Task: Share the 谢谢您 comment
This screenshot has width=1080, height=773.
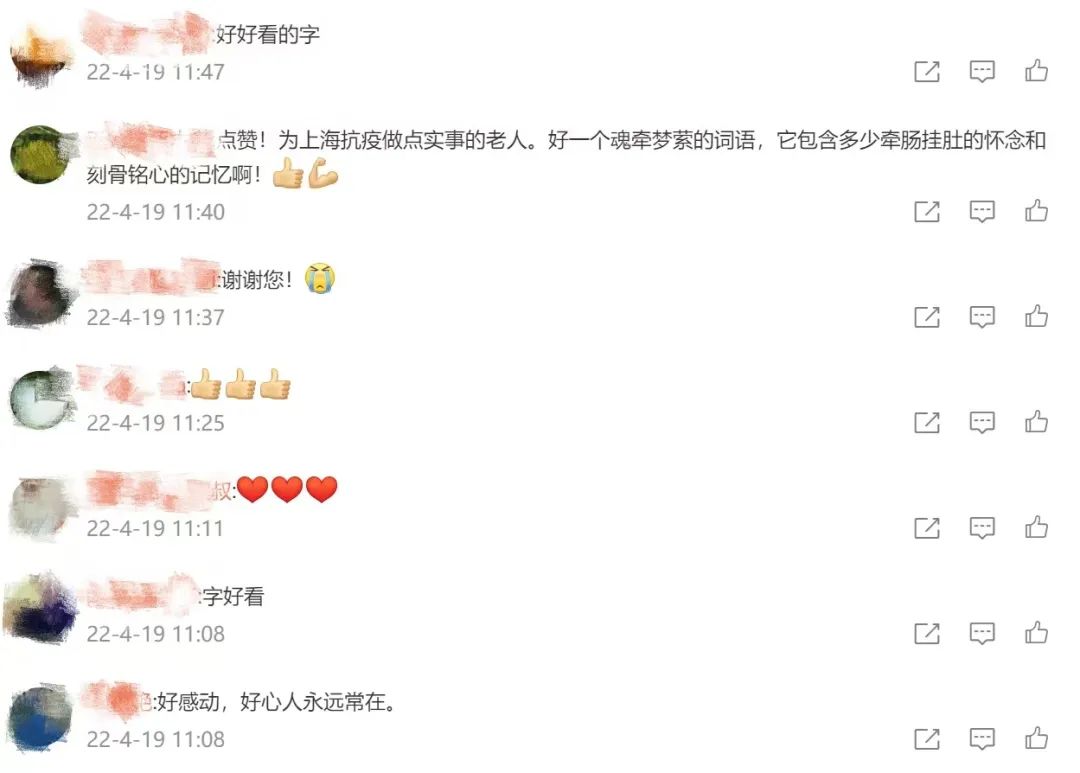Action: [926, 317]
